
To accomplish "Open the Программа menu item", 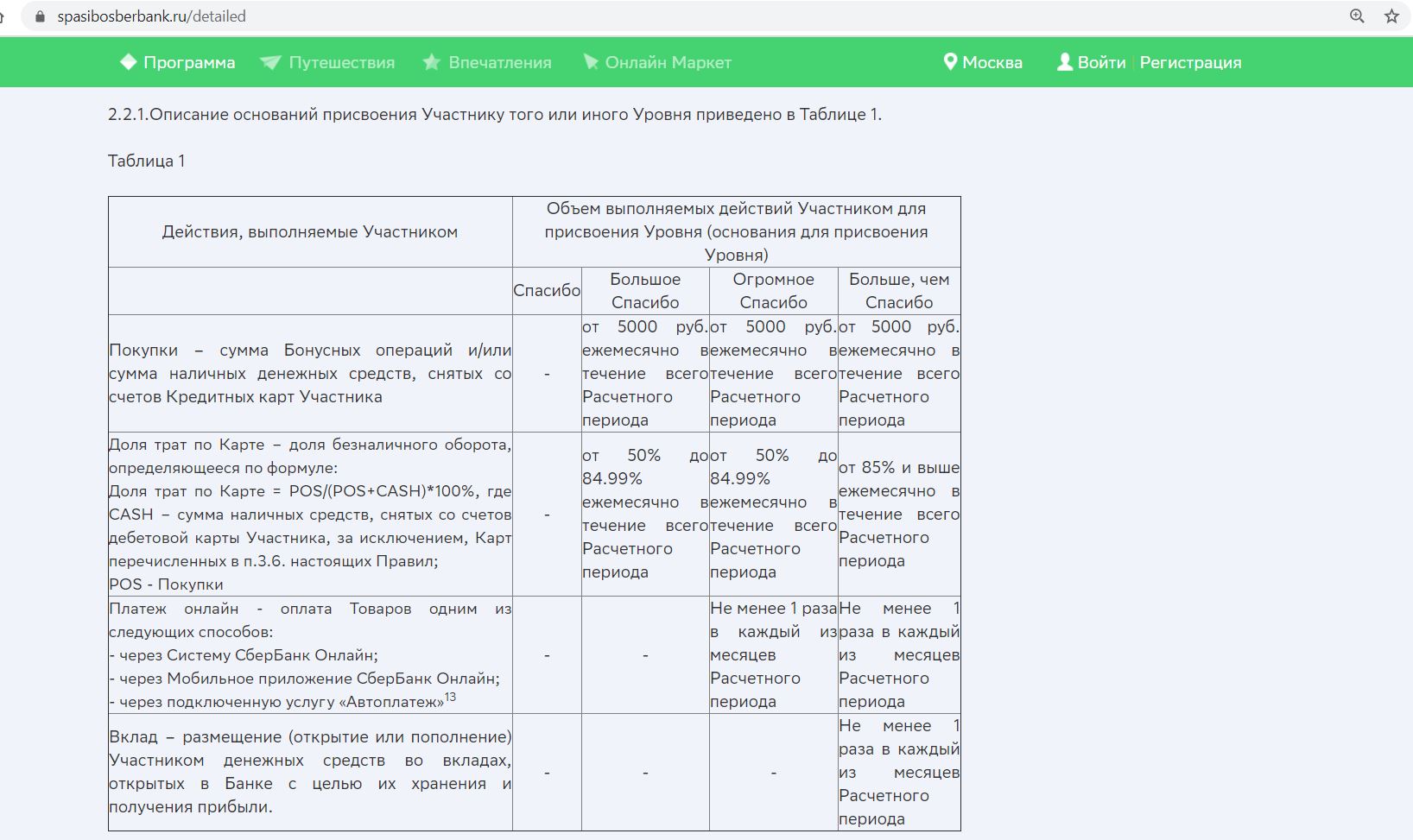I will (189, 63).
